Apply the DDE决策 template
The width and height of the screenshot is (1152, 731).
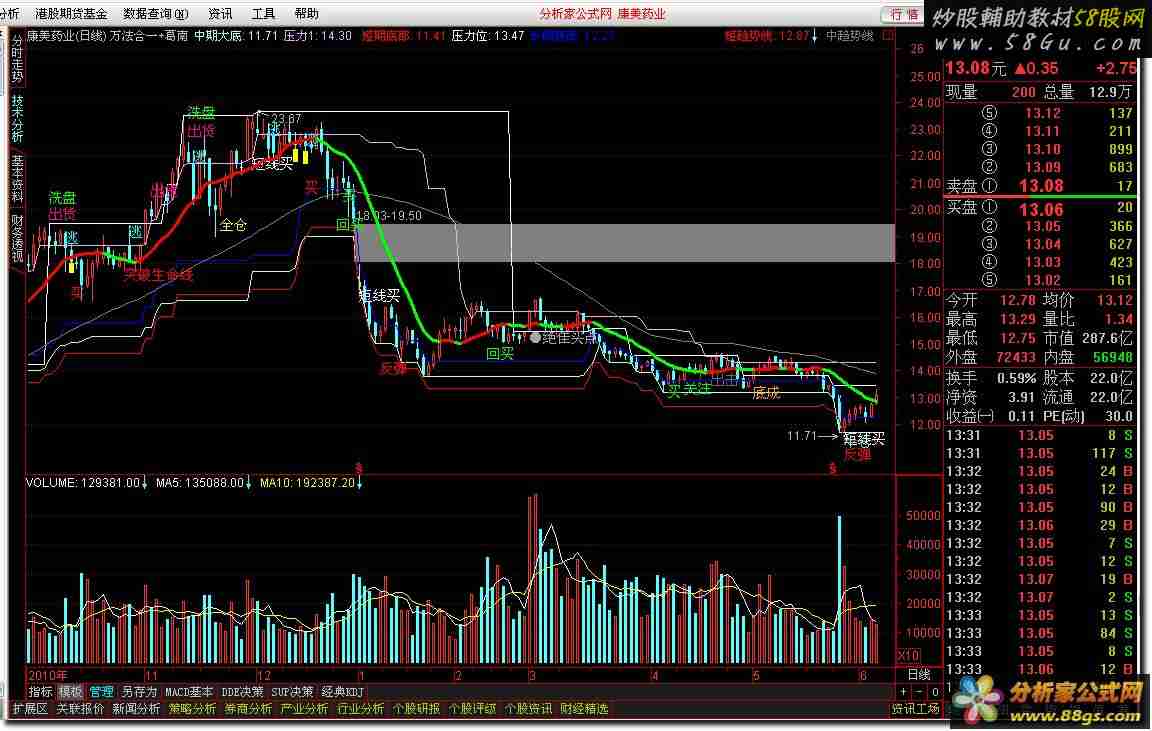click(242, 691)
